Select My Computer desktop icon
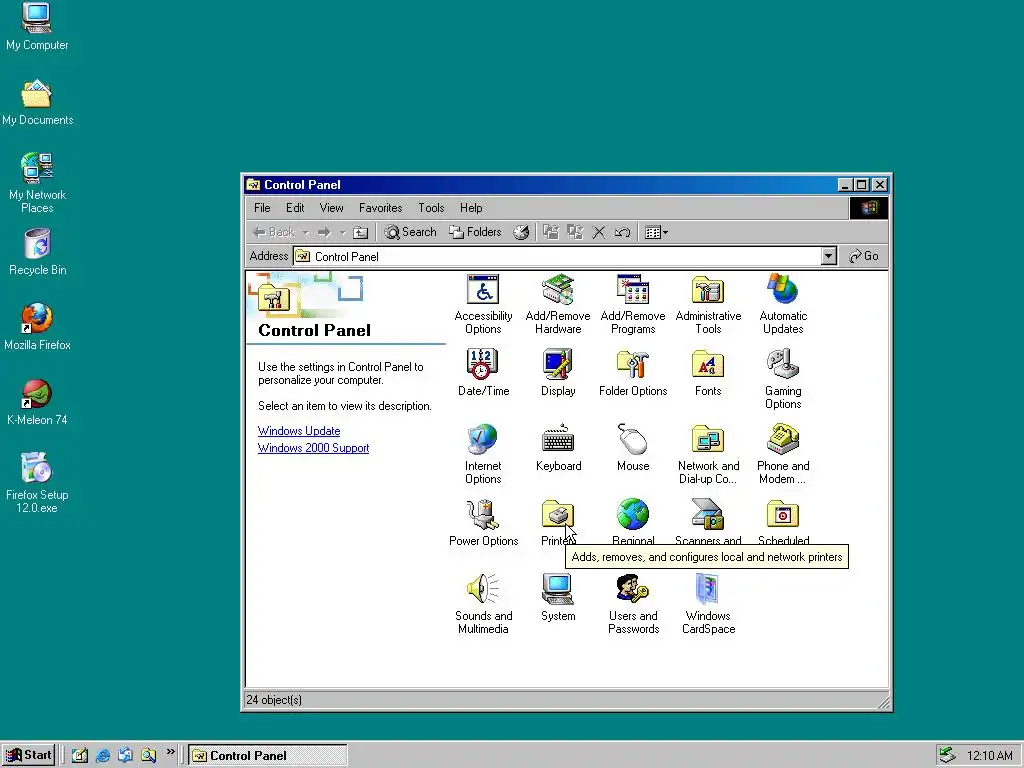 [37, 26]
